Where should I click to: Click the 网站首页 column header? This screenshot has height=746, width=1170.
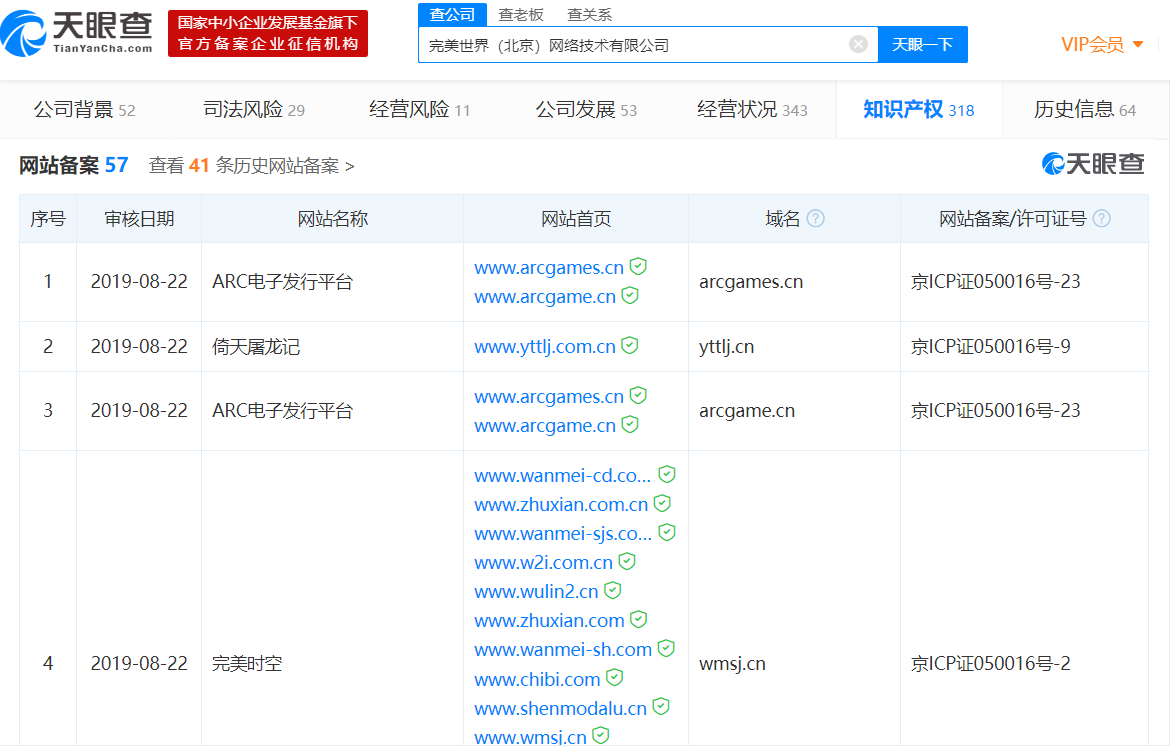[x=575, y=219]
